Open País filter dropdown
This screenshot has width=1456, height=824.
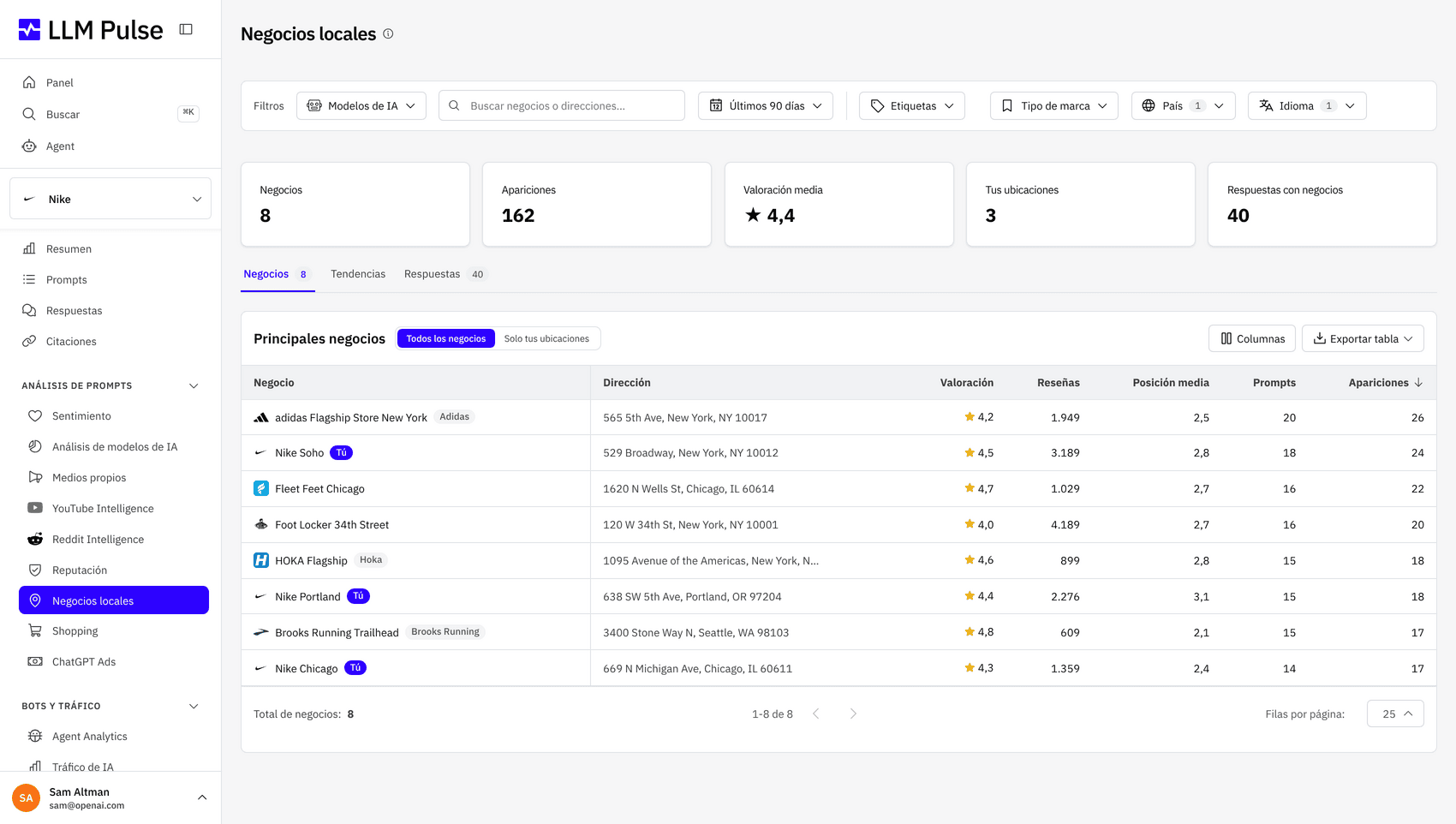click(x=1184, y=105)
